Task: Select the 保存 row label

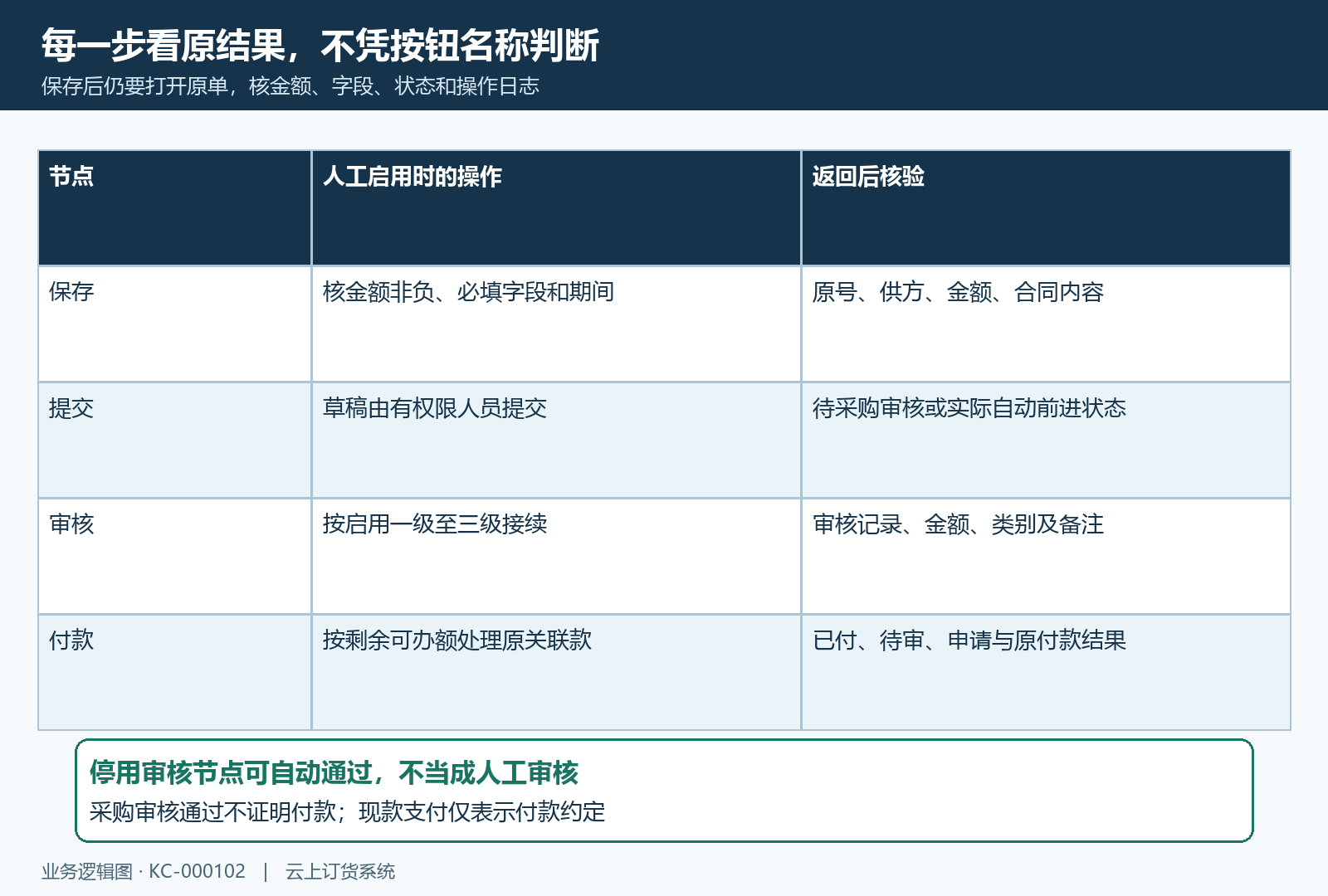Action: pyautogui.click(x=71, y=292)
